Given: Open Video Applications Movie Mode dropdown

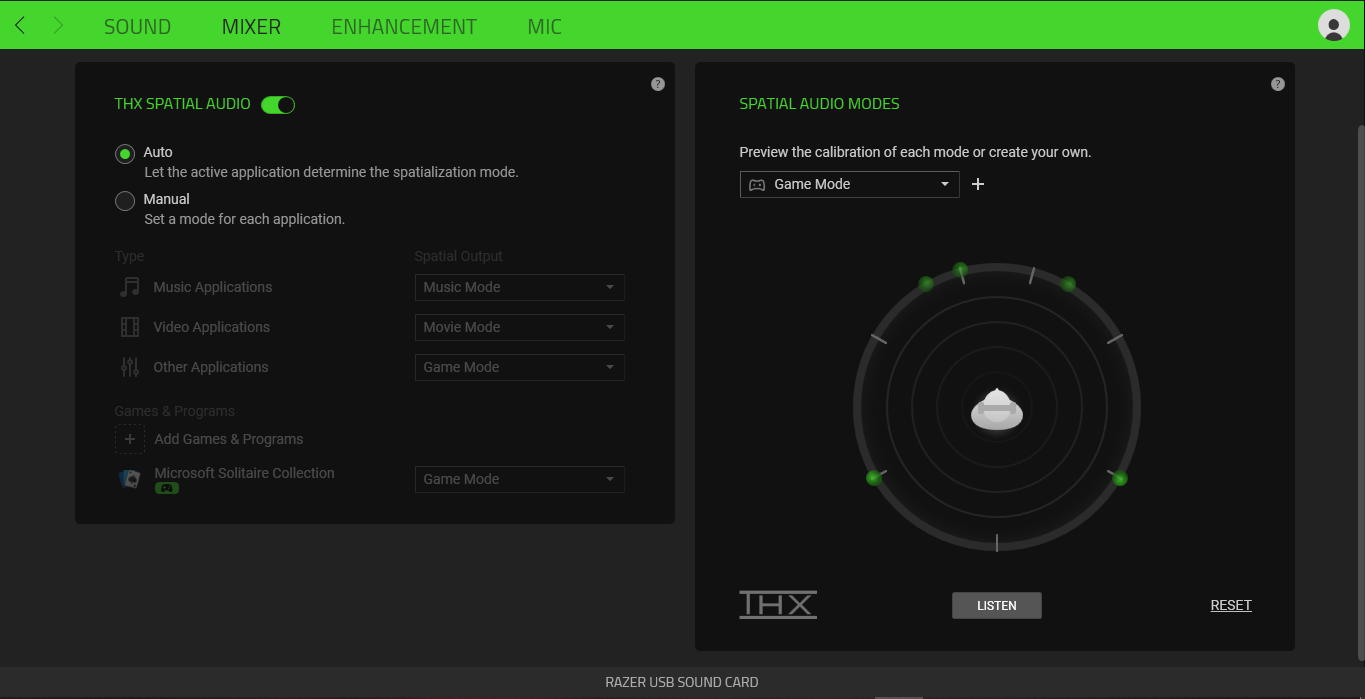Looking at the screenshot, I should click(x=520, y=327).
